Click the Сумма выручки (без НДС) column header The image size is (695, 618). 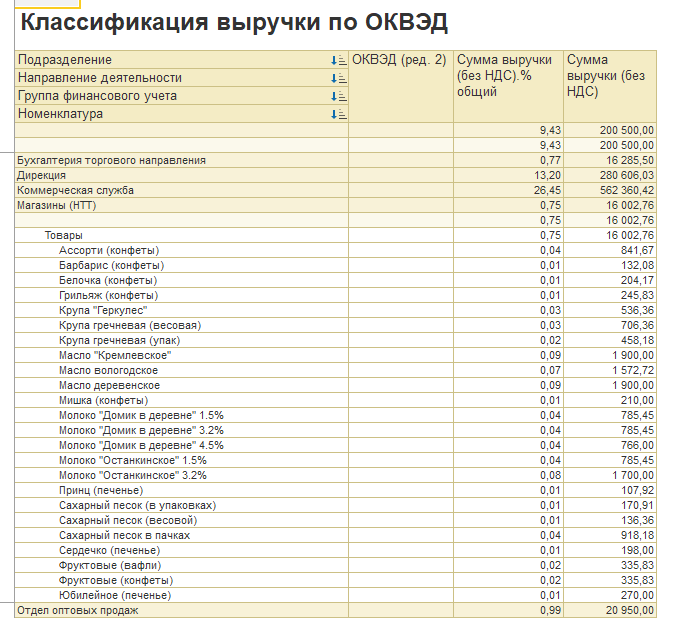[x=609, y=76]
